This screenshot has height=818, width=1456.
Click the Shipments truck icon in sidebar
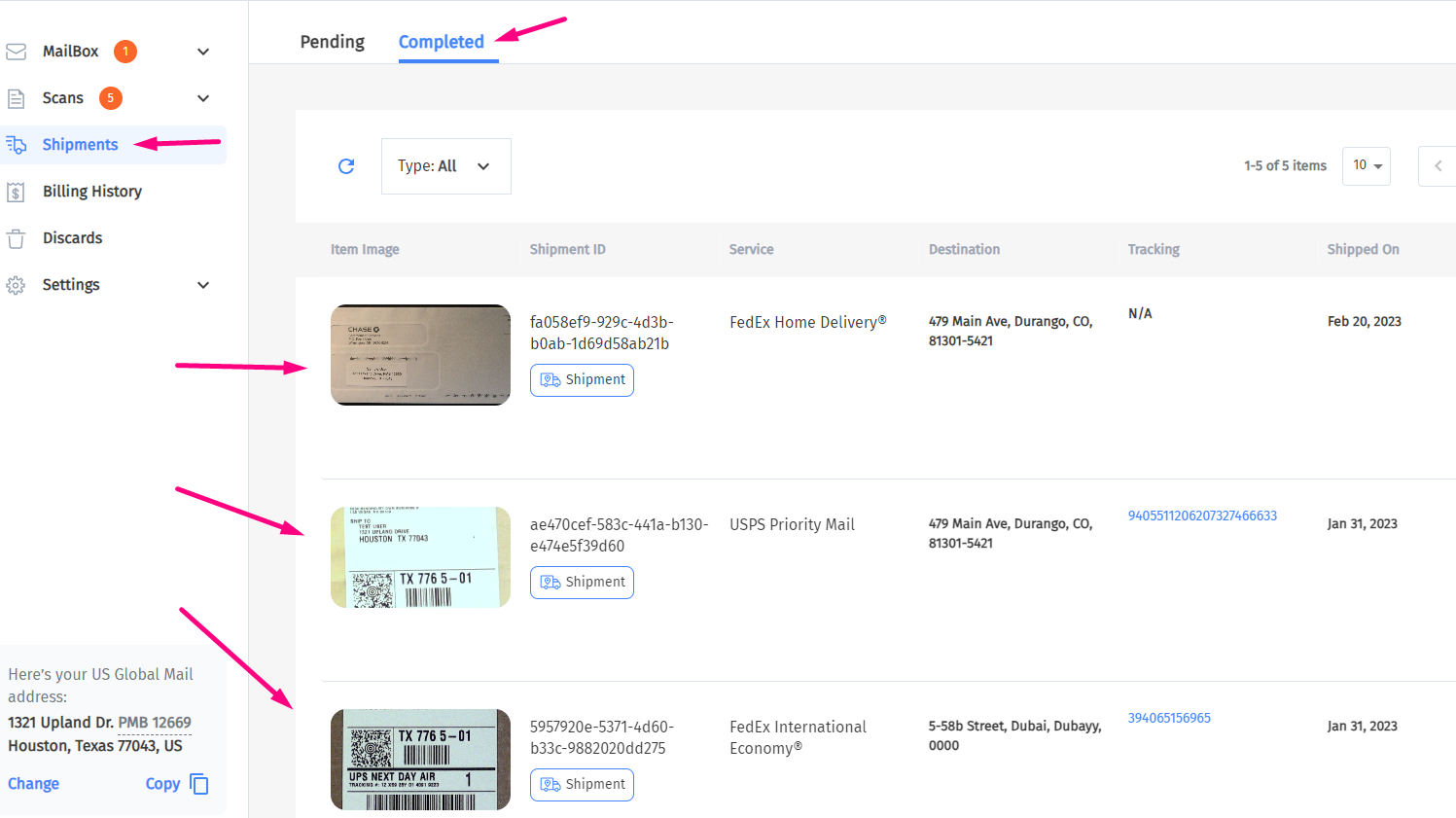(17, 145)
